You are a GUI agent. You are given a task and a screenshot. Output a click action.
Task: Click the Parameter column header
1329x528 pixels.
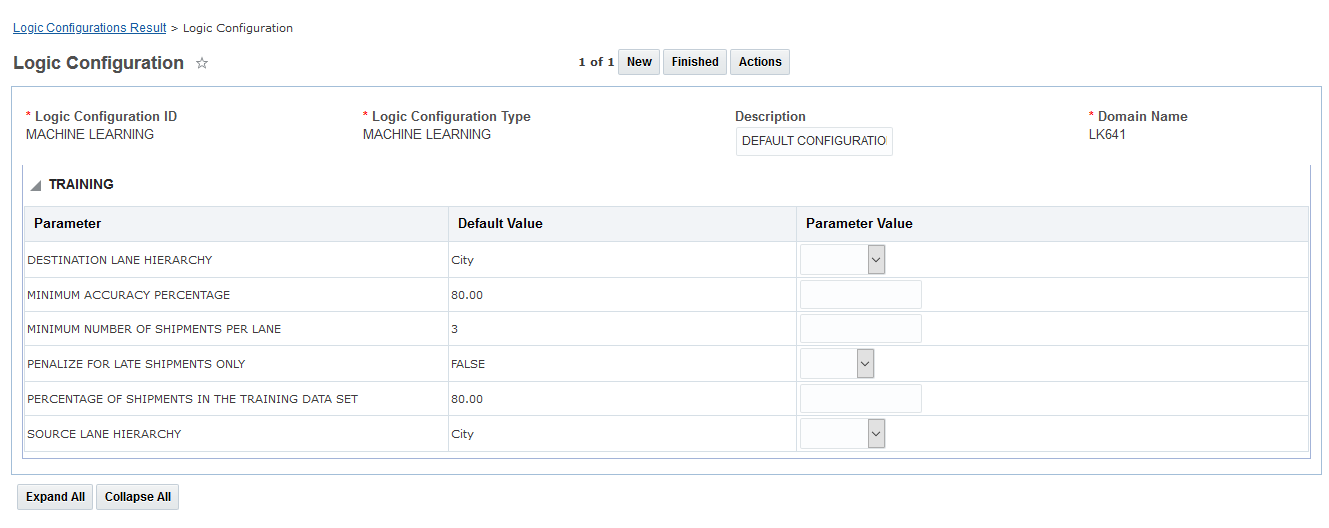point(67,224)
